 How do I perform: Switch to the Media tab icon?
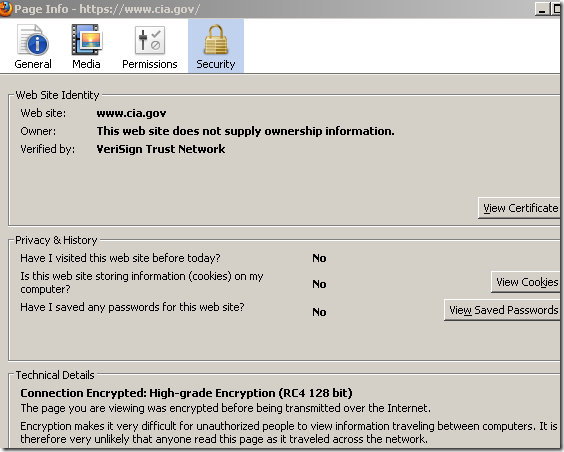[86, 40]
